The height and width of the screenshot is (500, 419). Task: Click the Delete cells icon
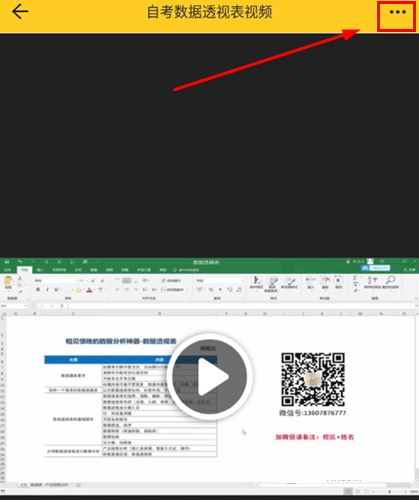325,282
